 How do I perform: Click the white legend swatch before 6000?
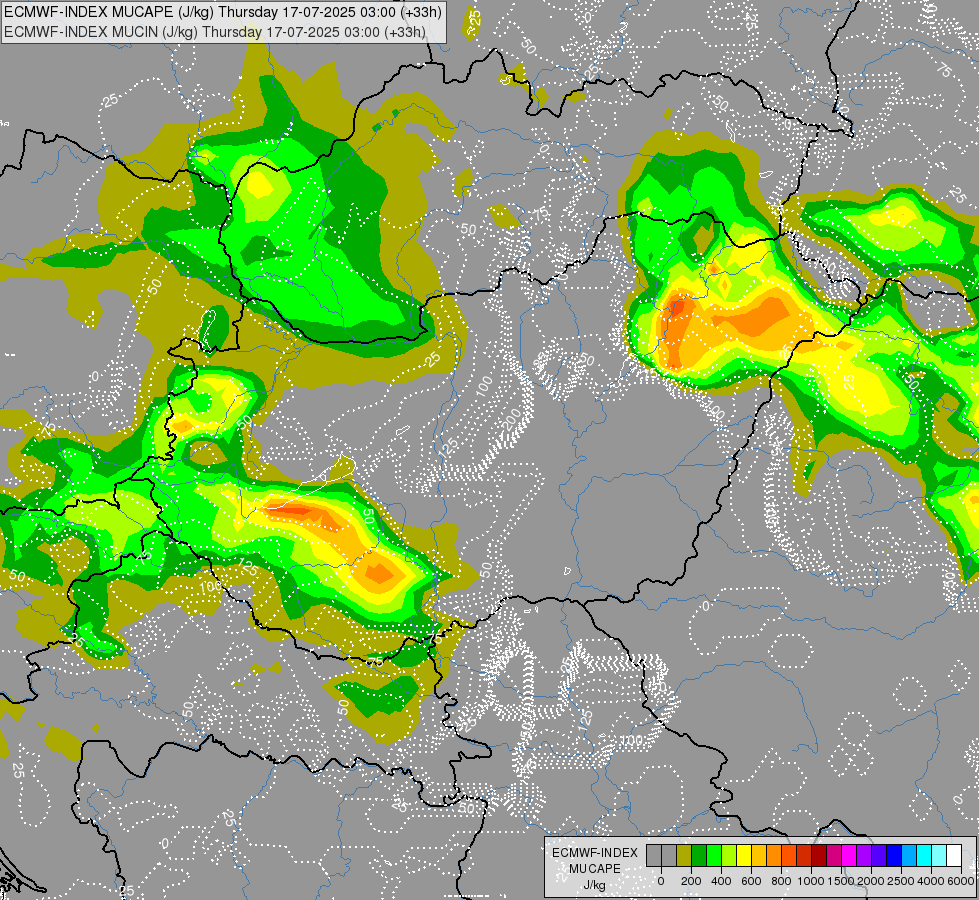953,855
